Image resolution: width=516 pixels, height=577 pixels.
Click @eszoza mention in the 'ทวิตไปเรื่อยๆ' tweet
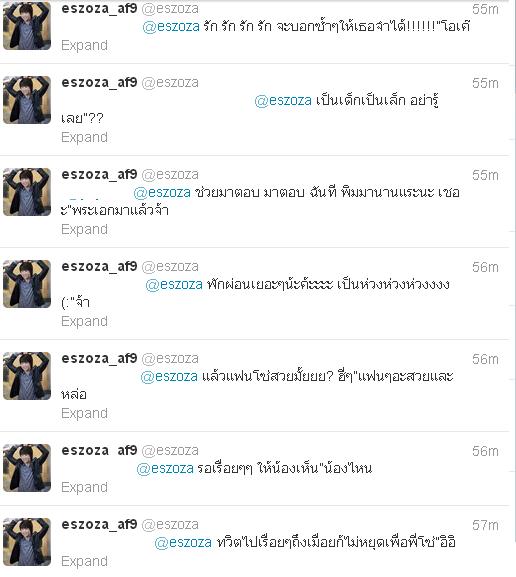[183, 542]
